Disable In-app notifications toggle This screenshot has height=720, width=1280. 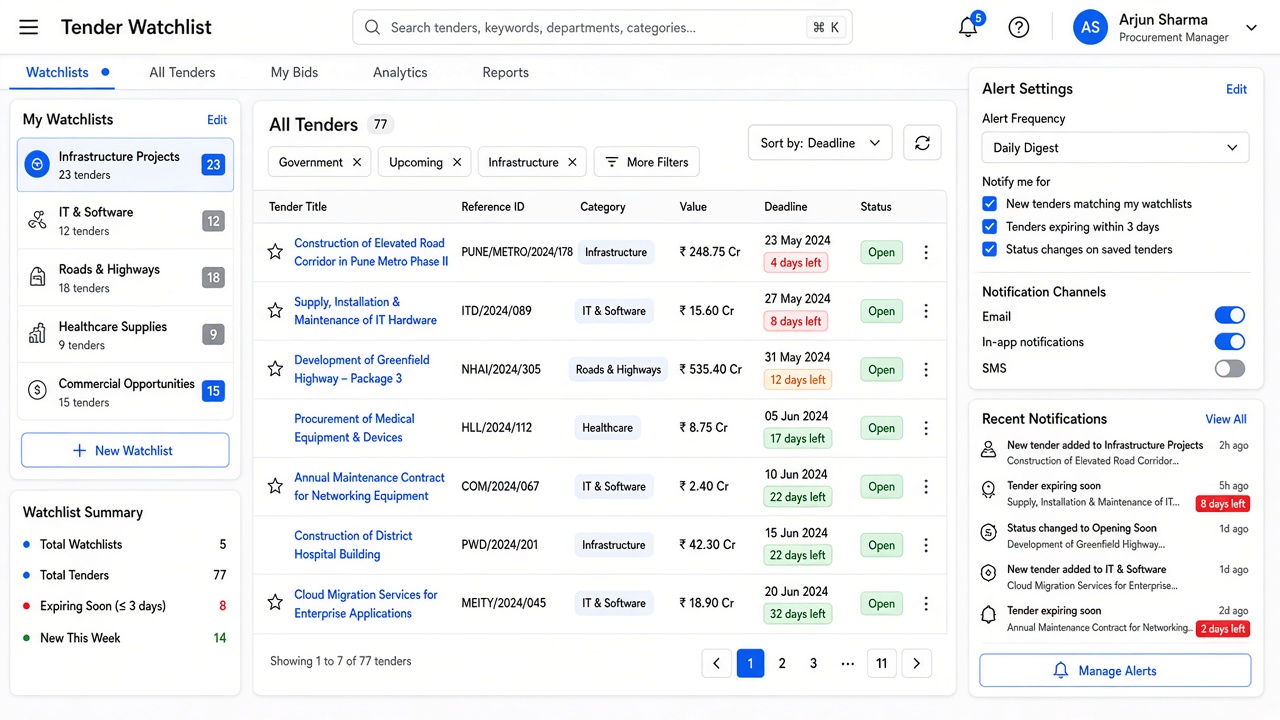tap(1230, 342)
